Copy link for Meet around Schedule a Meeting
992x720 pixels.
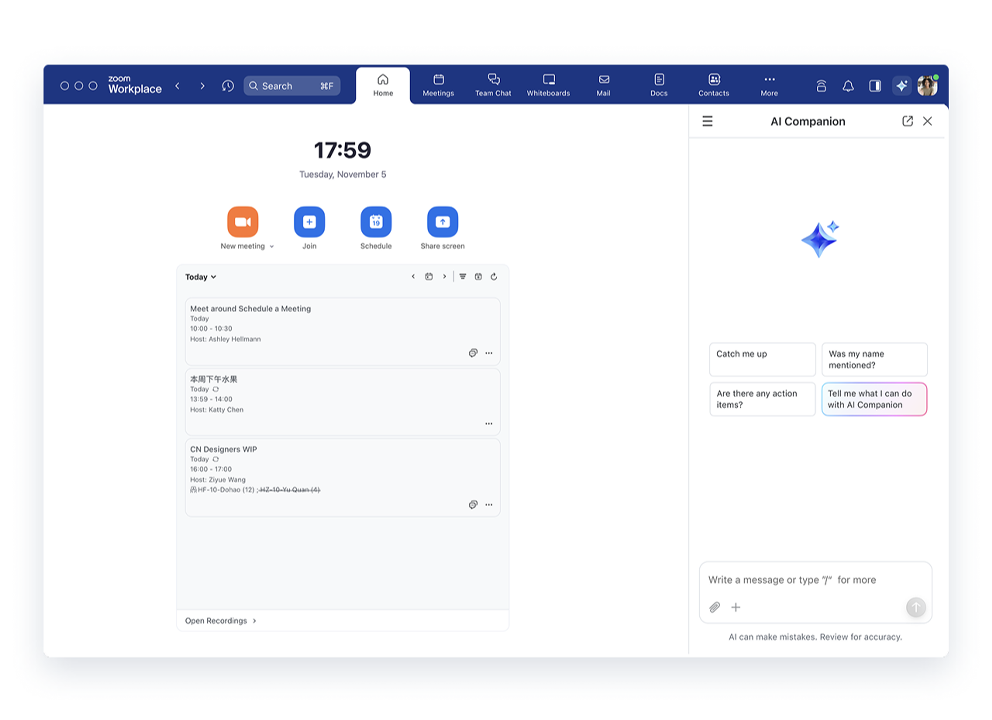[x=473, y=353]
